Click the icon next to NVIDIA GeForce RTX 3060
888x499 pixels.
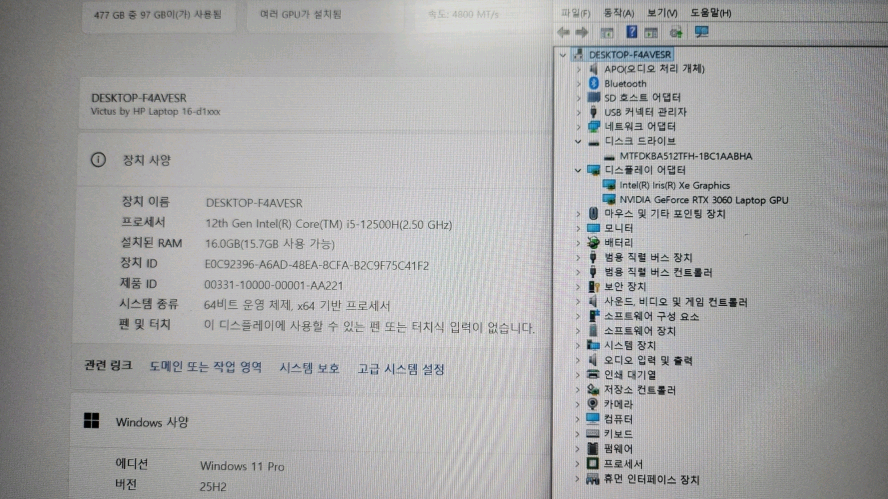[609, 199]
